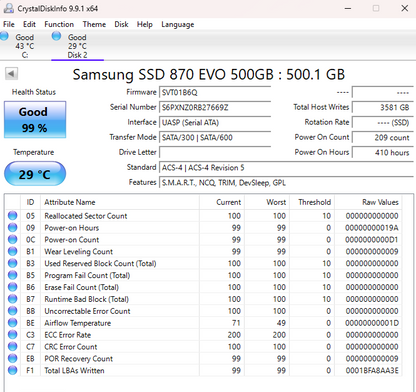Click the Serial Number field
Screen dimensions: 416x392
[215, 107]
